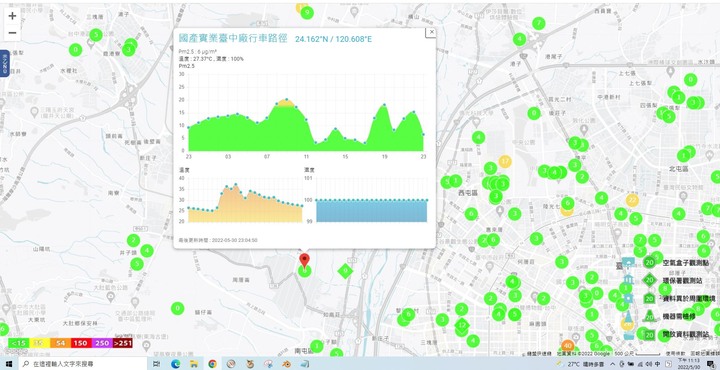Select the yellow 17 air sensor marker
Viewport: 720px width, 370px height.
pos(505,161)
